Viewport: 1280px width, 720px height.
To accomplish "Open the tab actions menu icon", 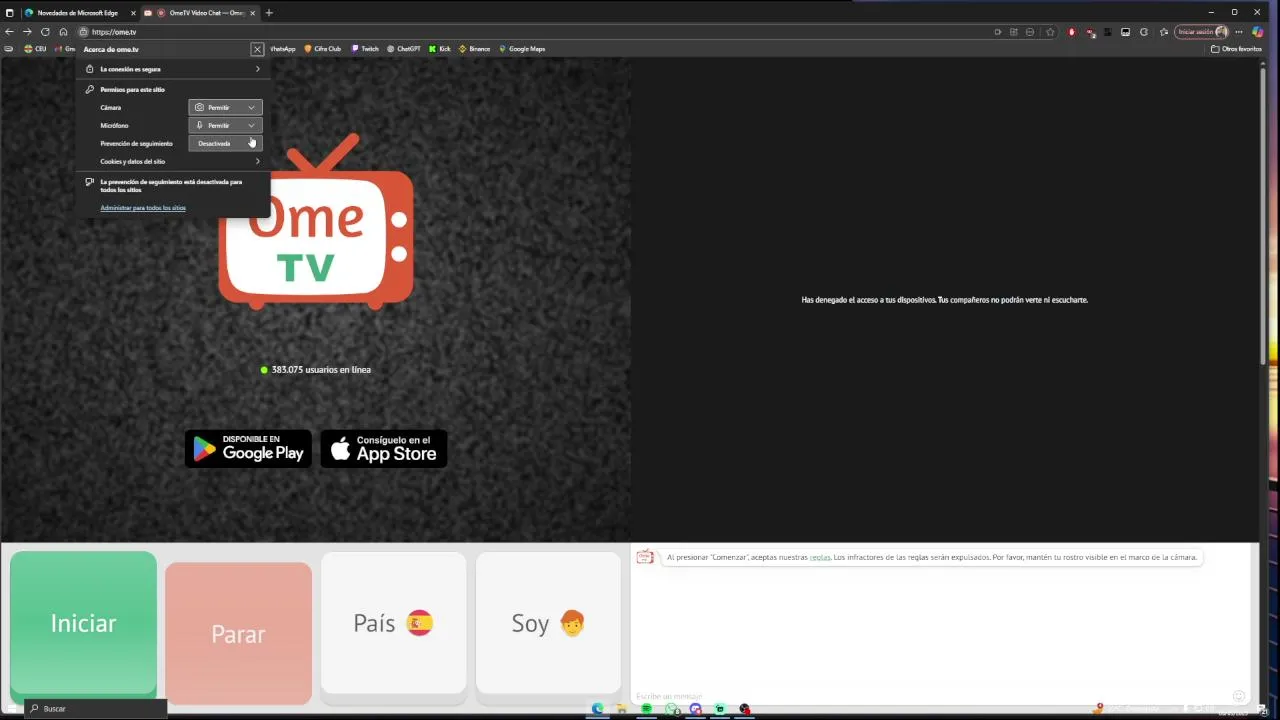I will 9,13.
